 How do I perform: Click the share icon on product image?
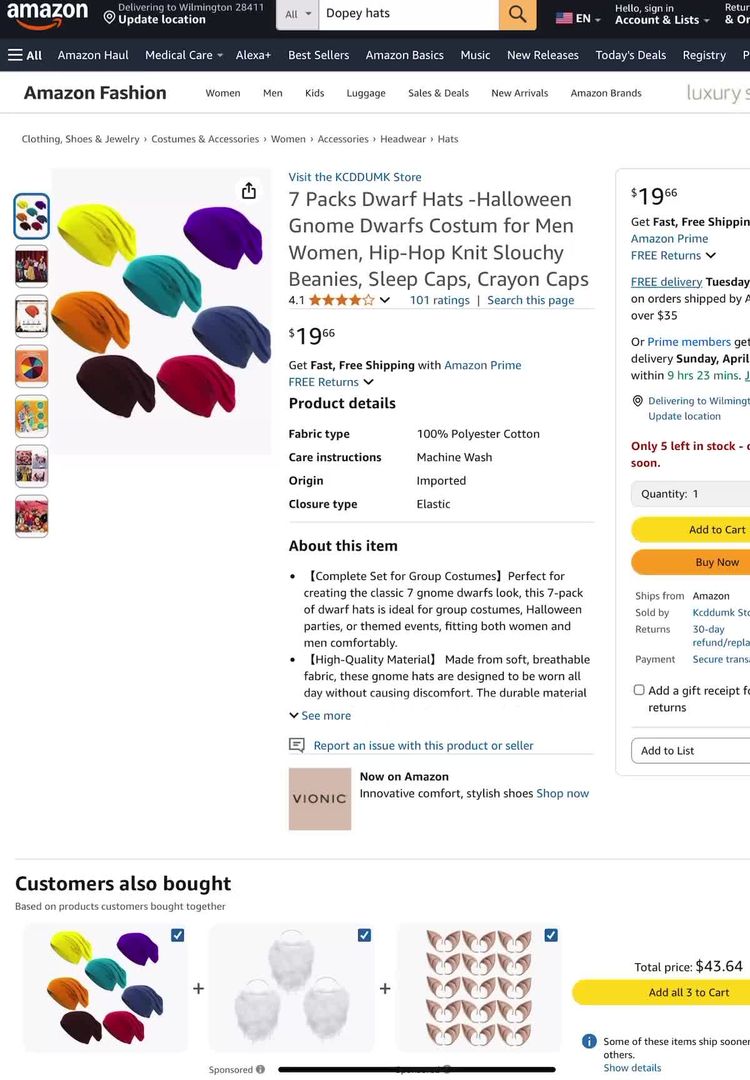tap(249, 191)
